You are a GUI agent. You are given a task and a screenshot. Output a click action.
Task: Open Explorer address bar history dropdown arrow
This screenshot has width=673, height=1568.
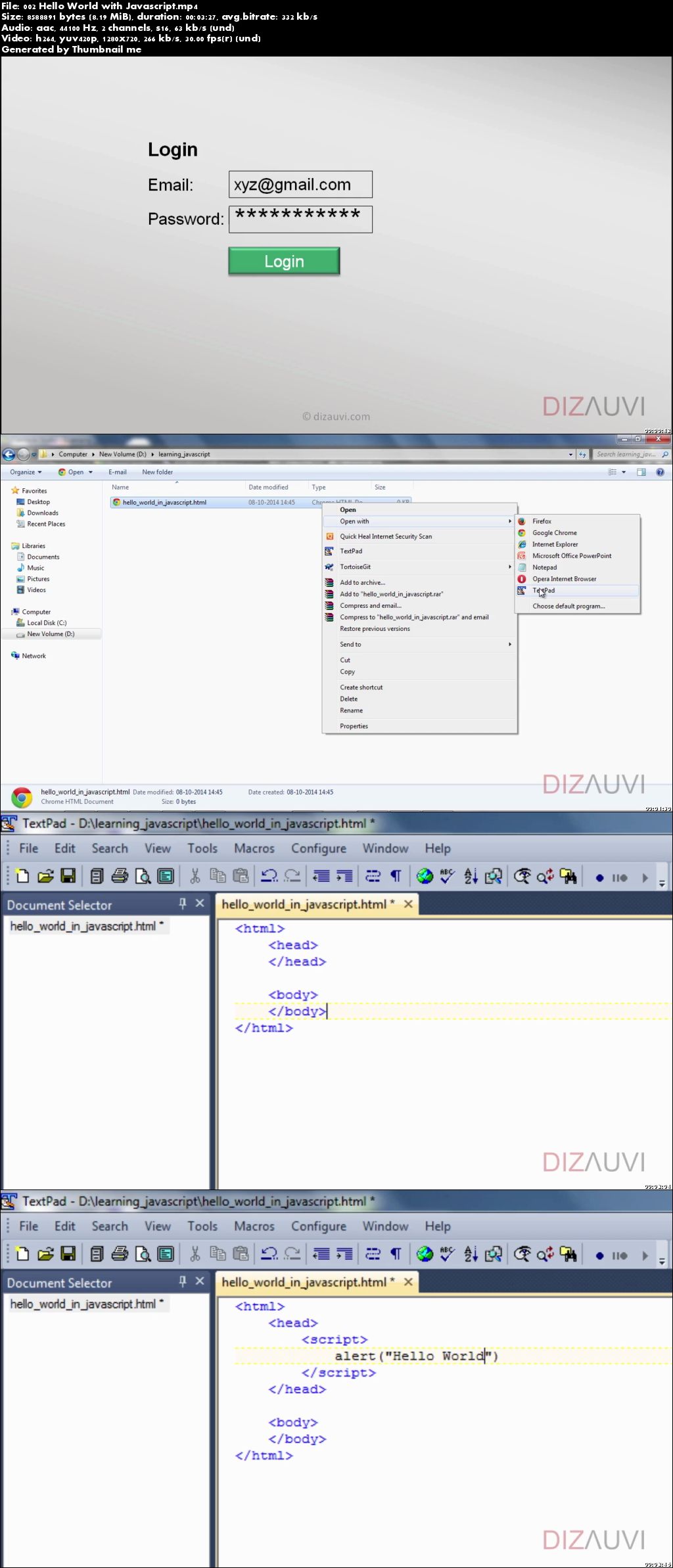(x=570, y=454)
